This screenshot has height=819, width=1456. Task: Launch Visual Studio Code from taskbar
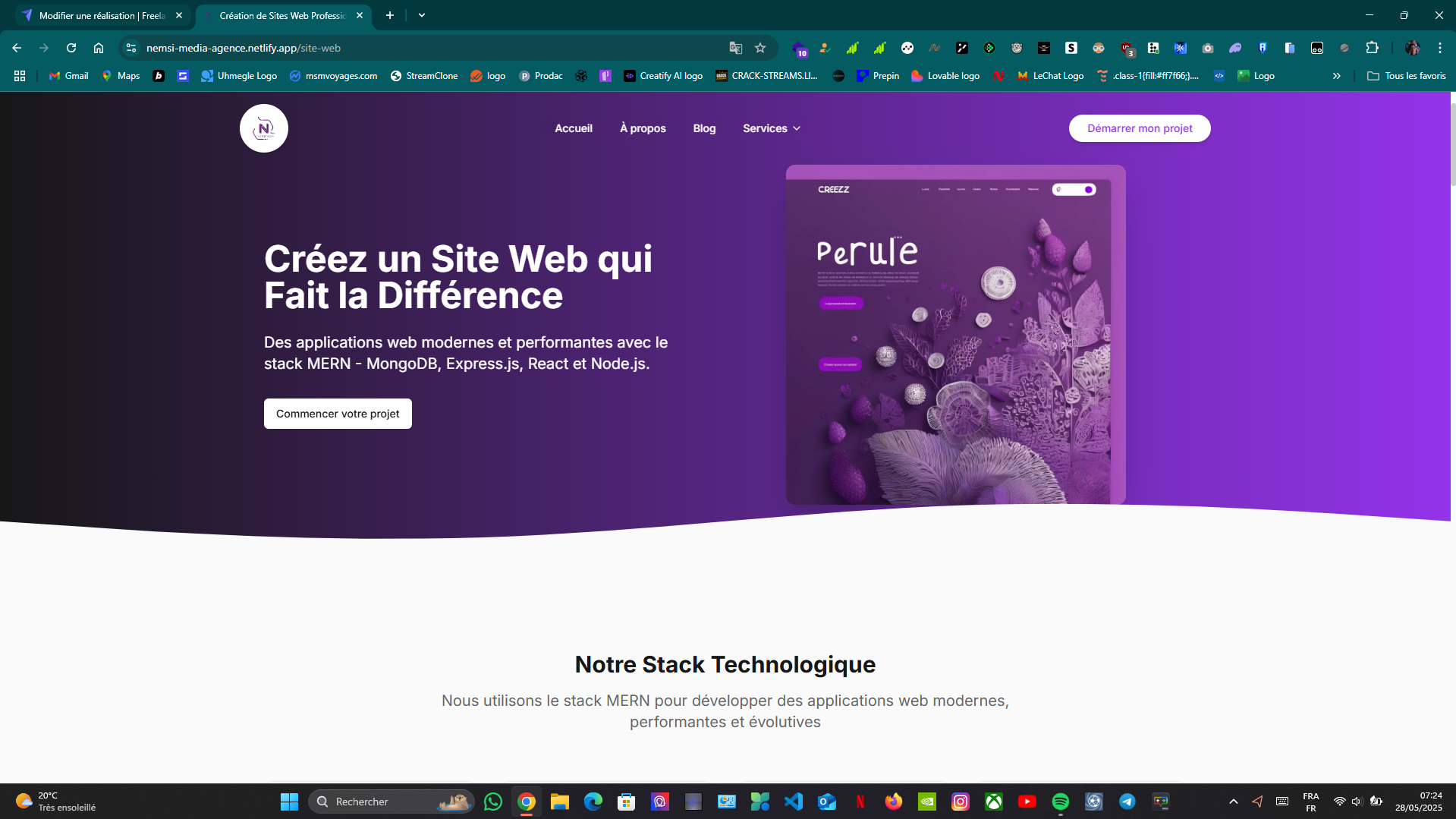pyautogui.click(x=793, y=802)
